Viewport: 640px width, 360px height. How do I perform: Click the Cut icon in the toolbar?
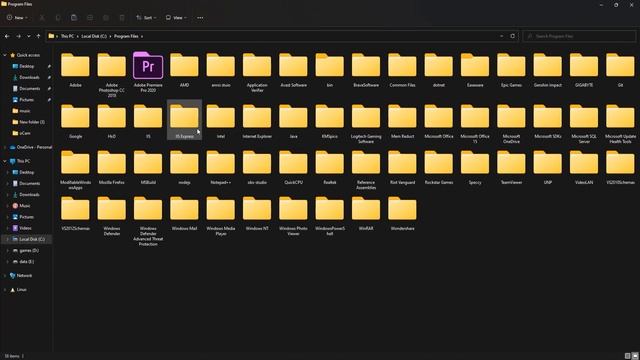click(x=42, y=18)
